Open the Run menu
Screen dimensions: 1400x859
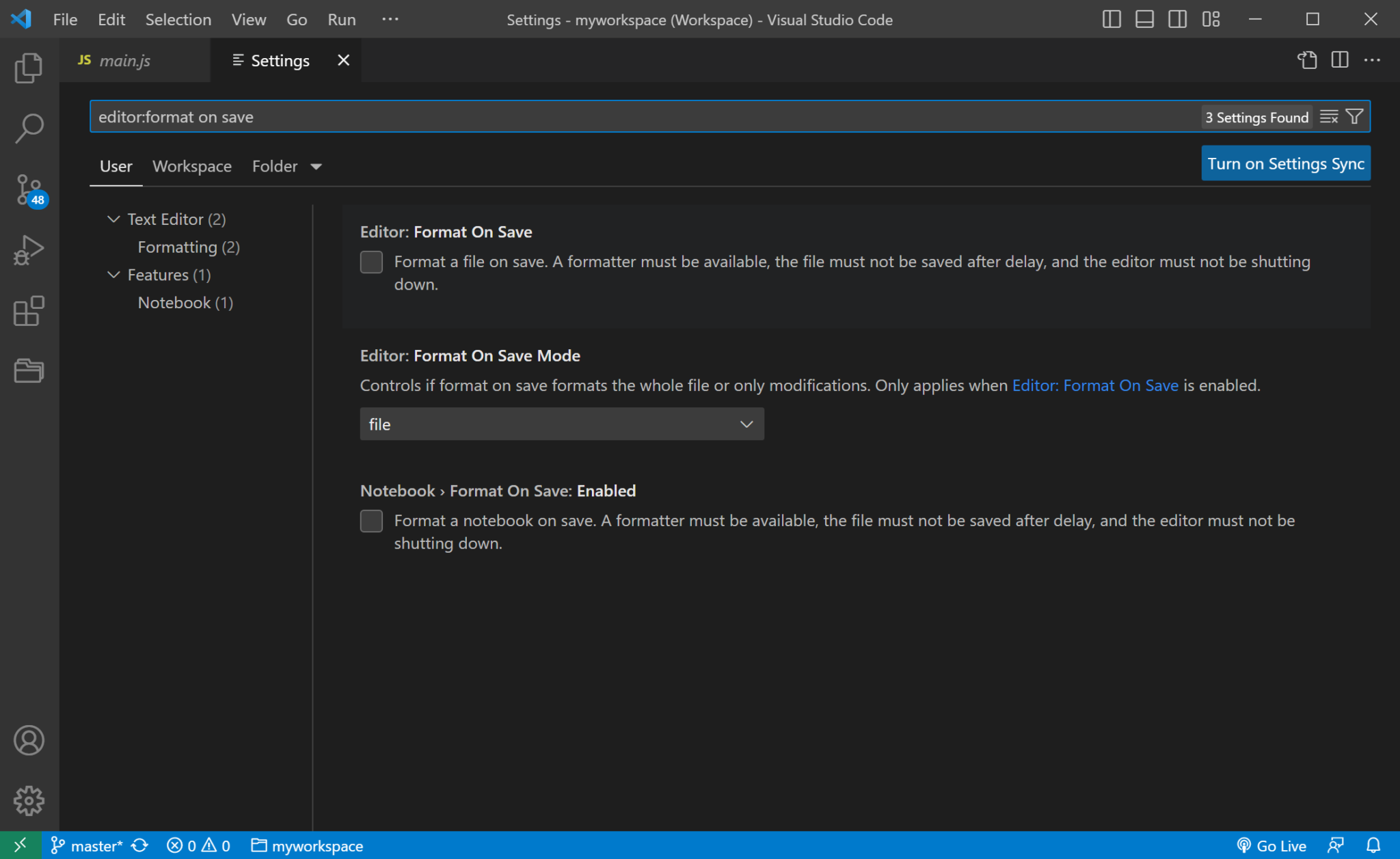341,19
